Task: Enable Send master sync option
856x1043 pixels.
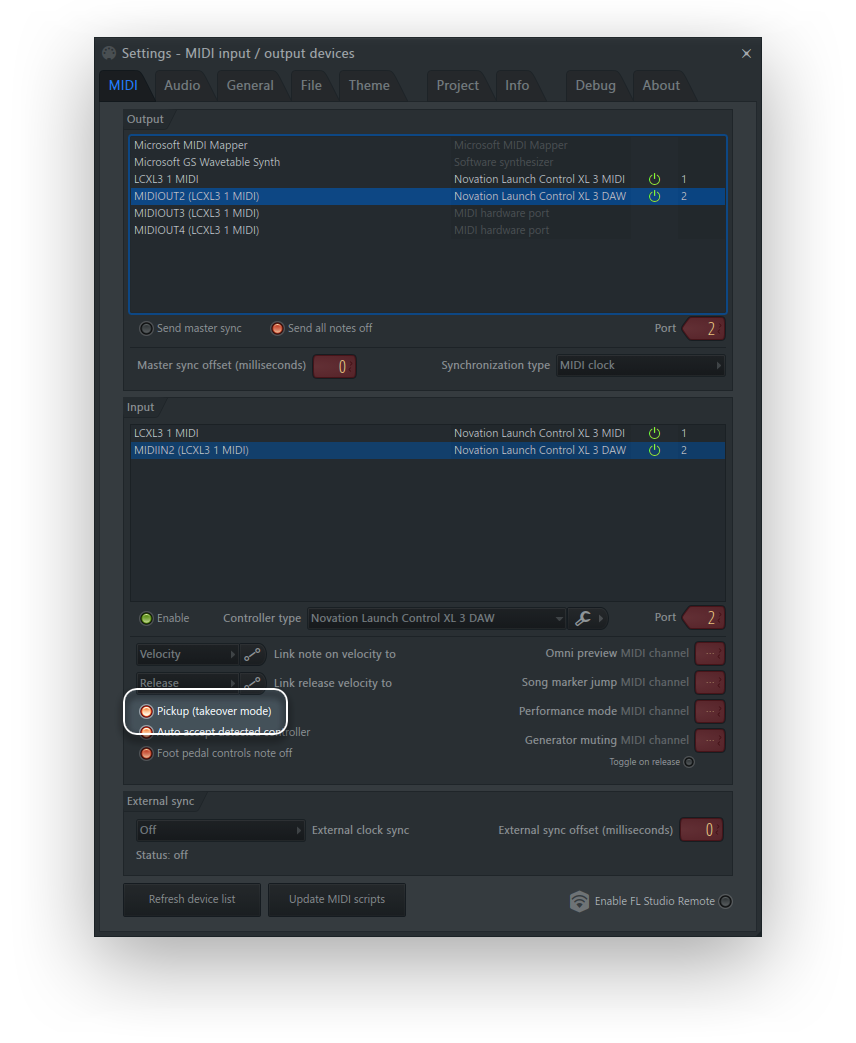Action: pos(146,329)
